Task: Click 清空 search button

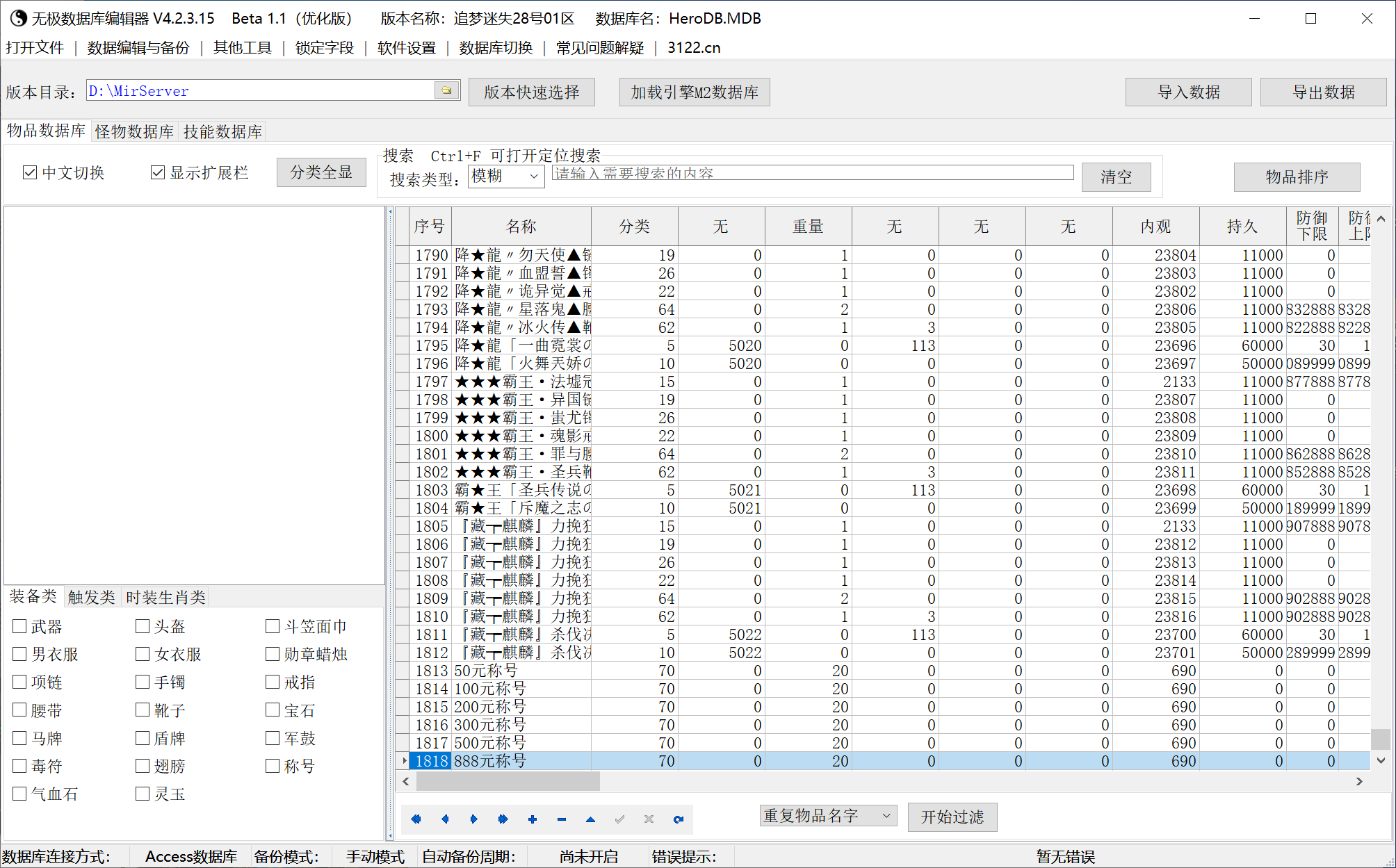Action: coord(1116,177)
